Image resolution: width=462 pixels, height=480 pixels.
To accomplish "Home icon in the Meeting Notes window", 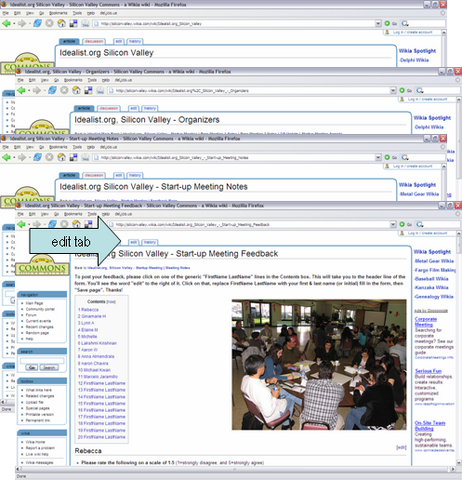I will click(x=61, y=157).
